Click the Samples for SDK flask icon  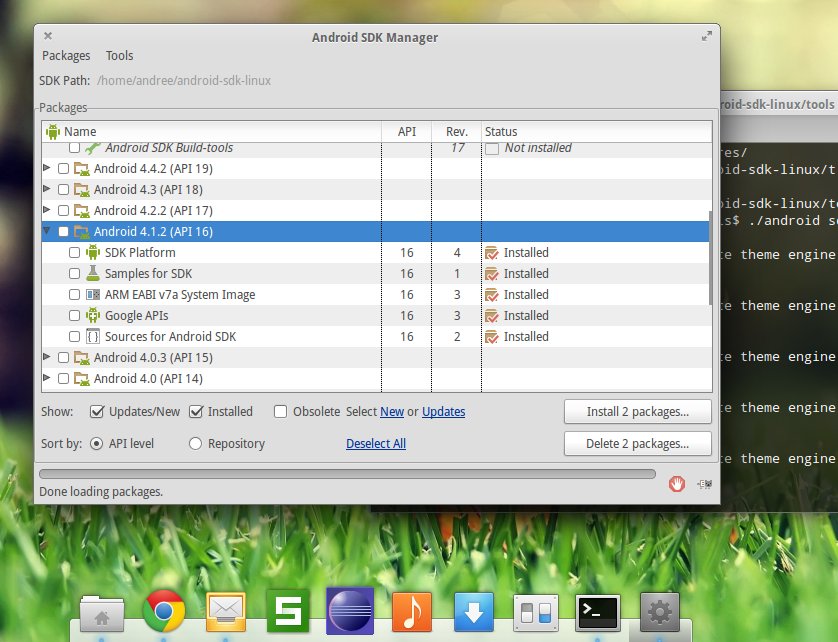click(x=93, y=273)
